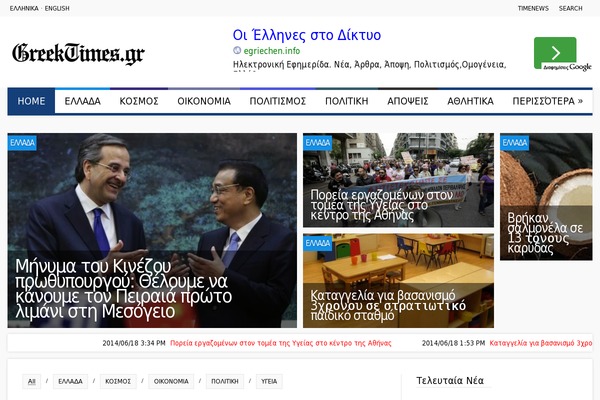The height and width of the screenshot is (400, 600).
Task: Click ΕΛΛΑΔΑ tag on the prime minister photo
Action: [x=22, y=143]
